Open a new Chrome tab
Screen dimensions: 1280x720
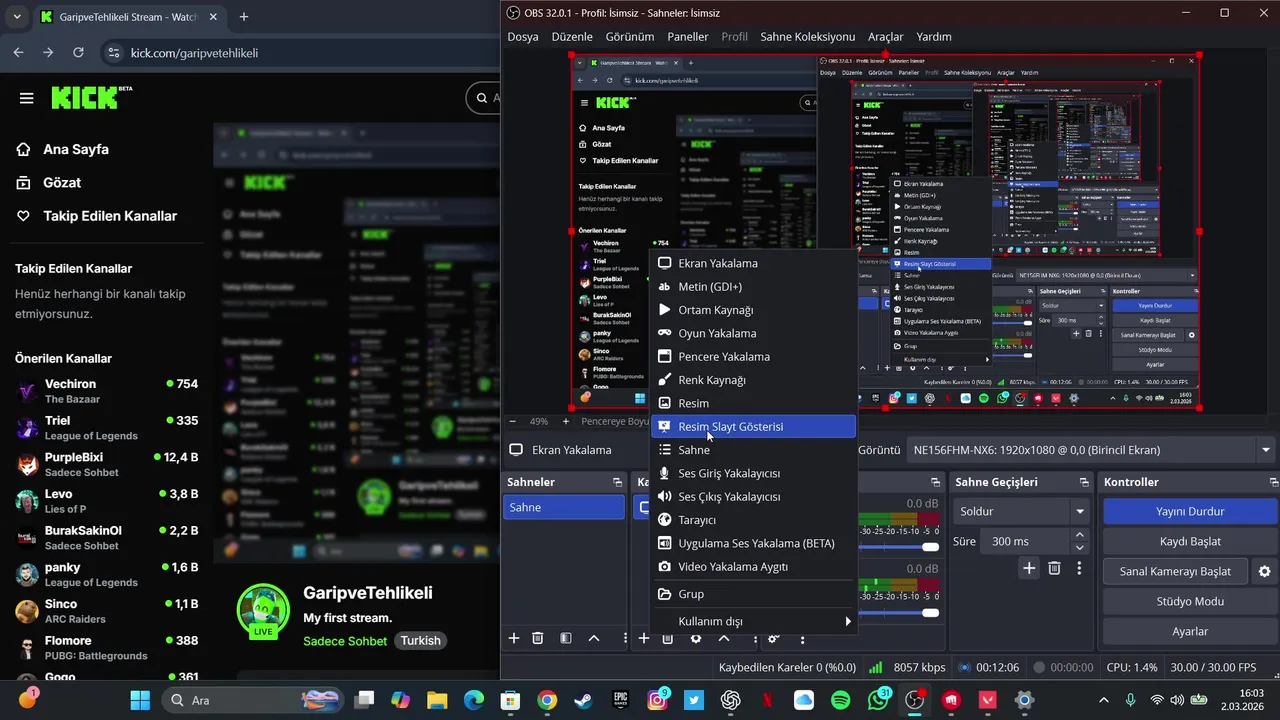244,17
